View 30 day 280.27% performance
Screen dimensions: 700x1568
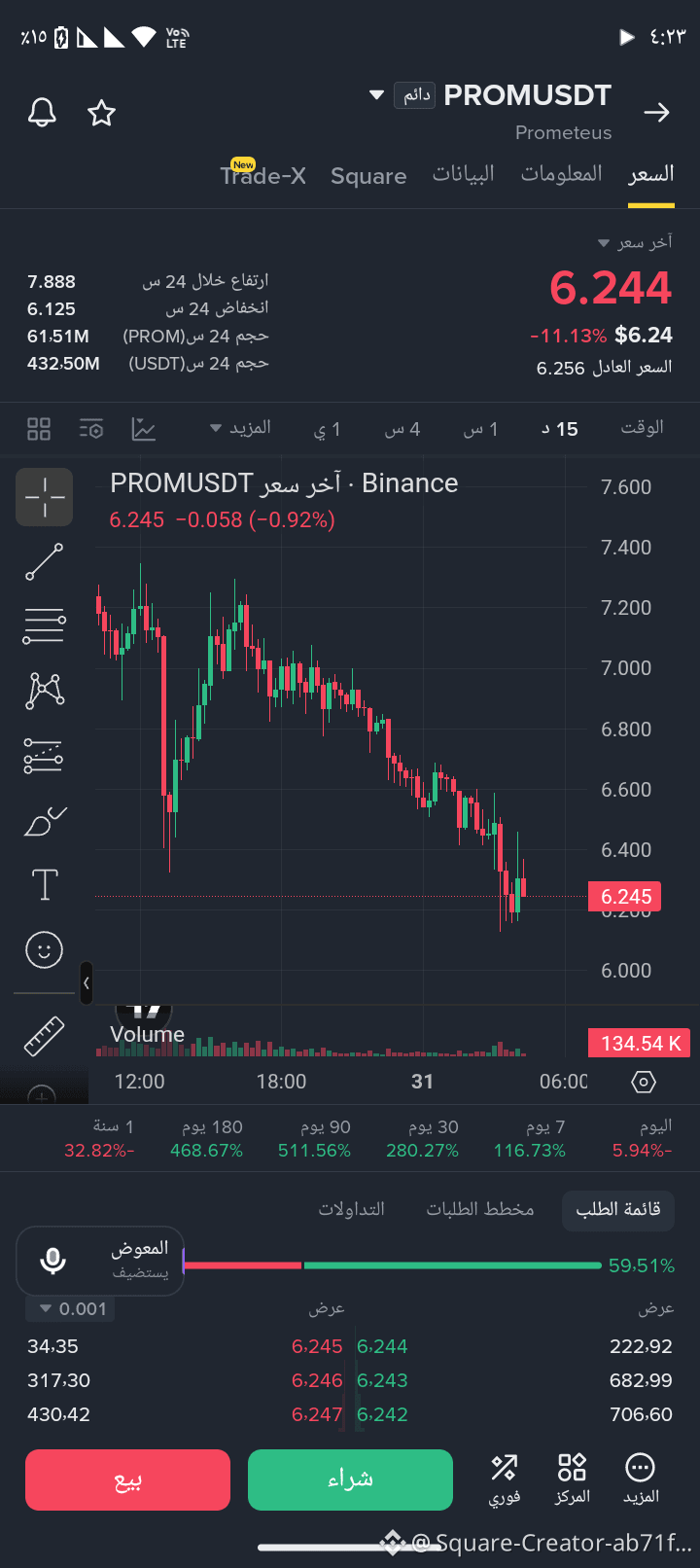click(422, 1138)
